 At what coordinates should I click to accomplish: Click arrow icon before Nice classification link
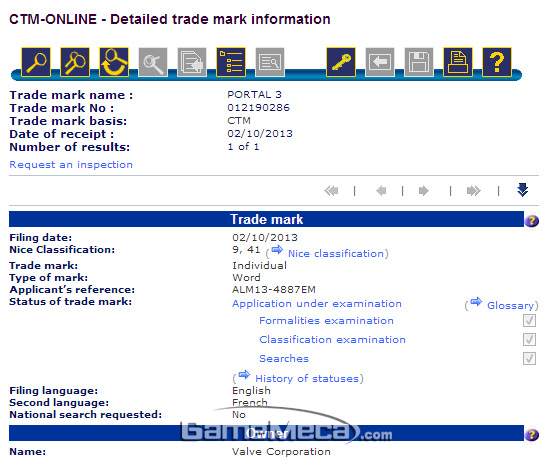[x=277, y=250]
